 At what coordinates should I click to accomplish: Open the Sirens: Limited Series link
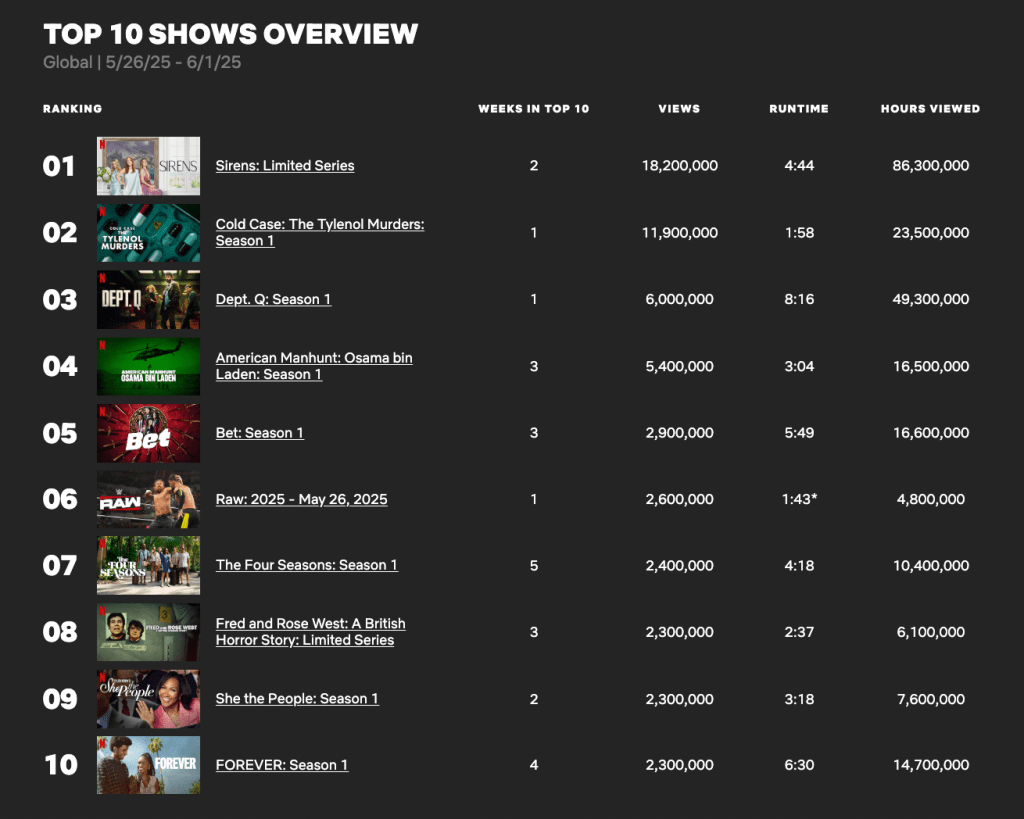[x=285, y=166]
